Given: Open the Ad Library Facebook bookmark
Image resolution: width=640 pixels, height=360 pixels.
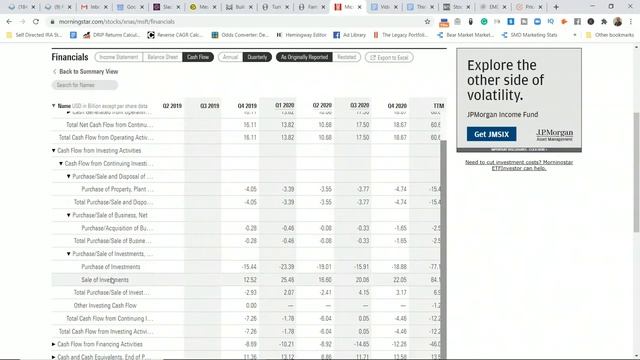Looking at the screenshot, I should pos(349,35).
